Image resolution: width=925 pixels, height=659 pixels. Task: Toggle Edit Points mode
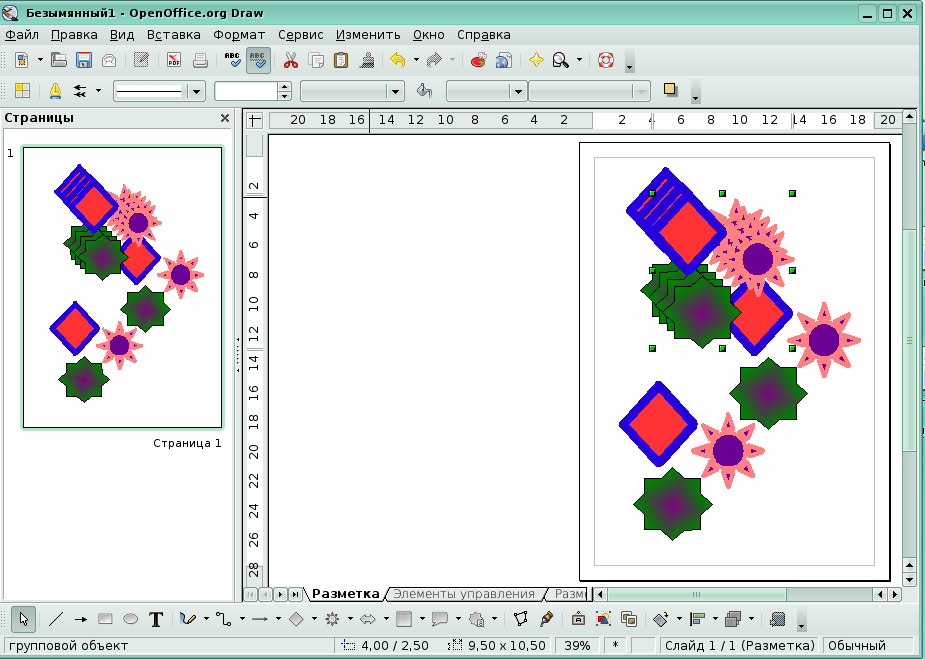coord(521,619)
